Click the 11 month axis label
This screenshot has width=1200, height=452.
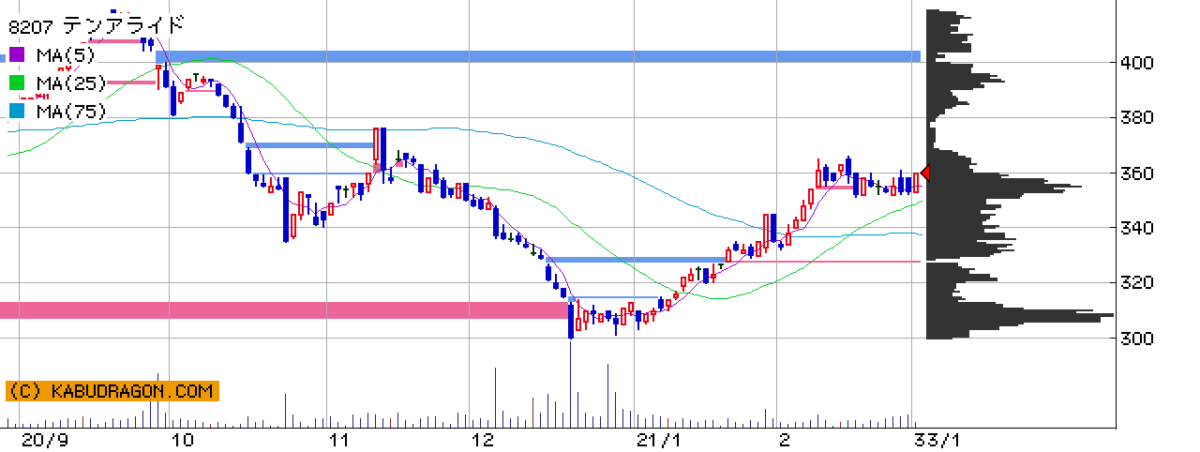(x=339, y=439)
